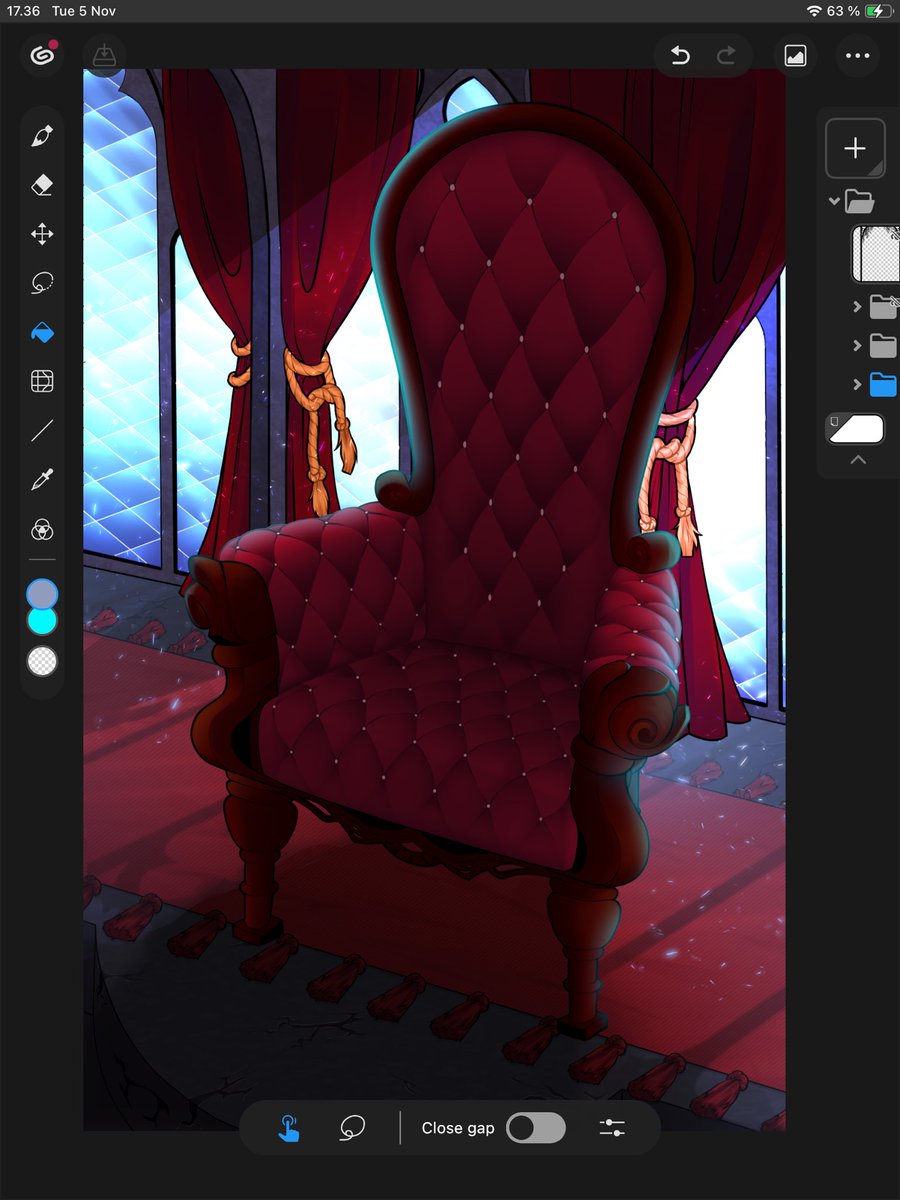Collapse the top layer group chevron

click(835, 200)
